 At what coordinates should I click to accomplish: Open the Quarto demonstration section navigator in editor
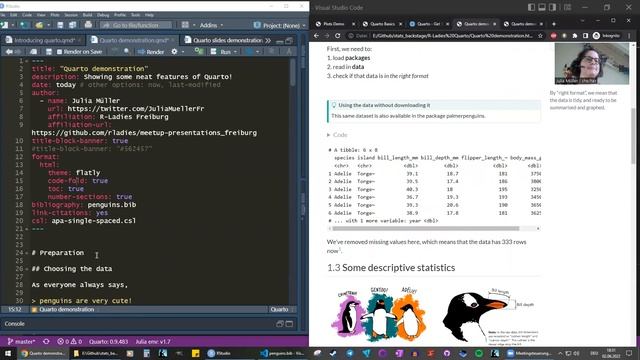(x=63, y=309)
